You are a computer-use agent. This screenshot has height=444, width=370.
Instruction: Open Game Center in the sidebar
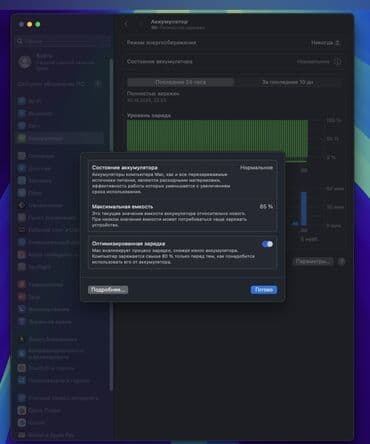coord(60,410)
